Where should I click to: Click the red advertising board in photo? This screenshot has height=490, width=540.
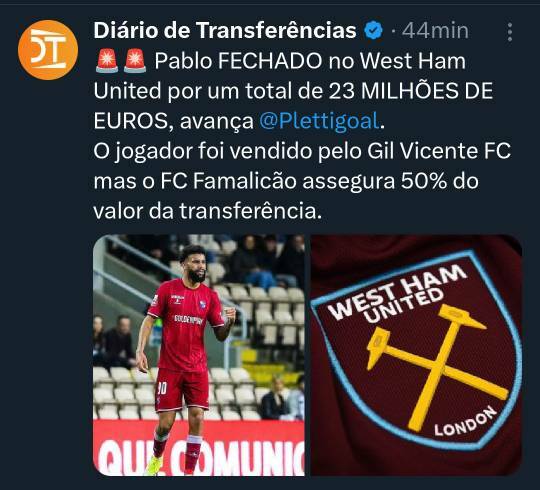[199, 448]
